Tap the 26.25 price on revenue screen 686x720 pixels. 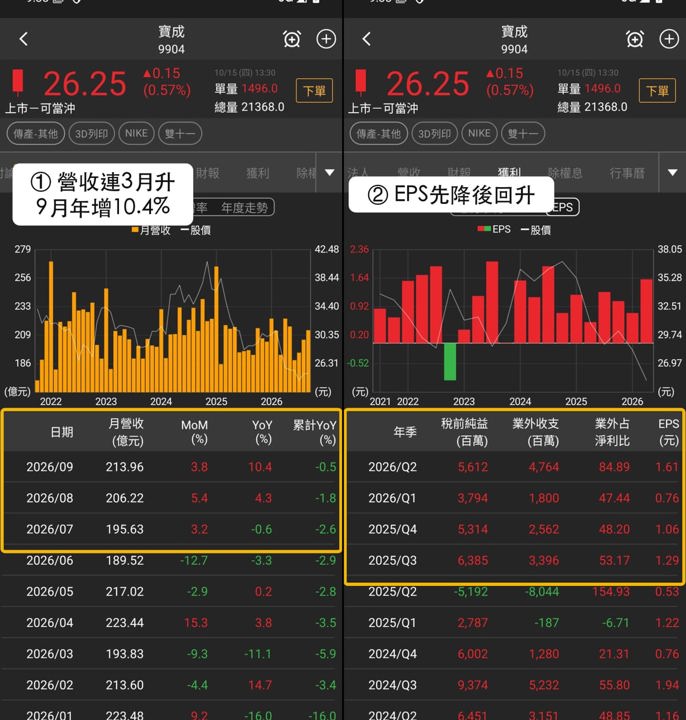84,84
